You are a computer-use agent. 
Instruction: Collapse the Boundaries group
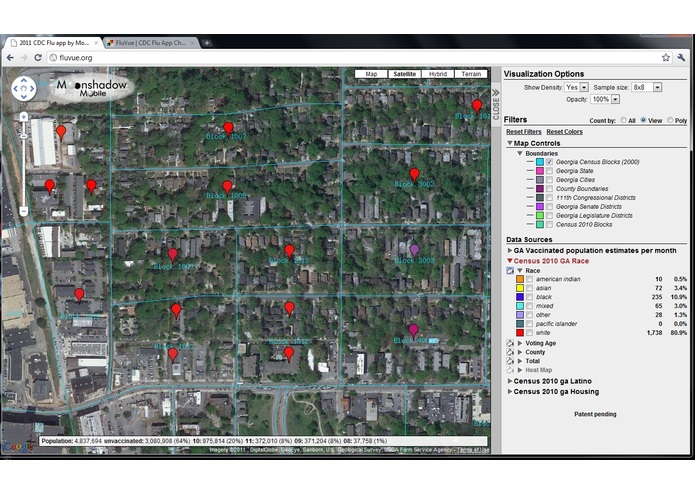pos(520,153)
